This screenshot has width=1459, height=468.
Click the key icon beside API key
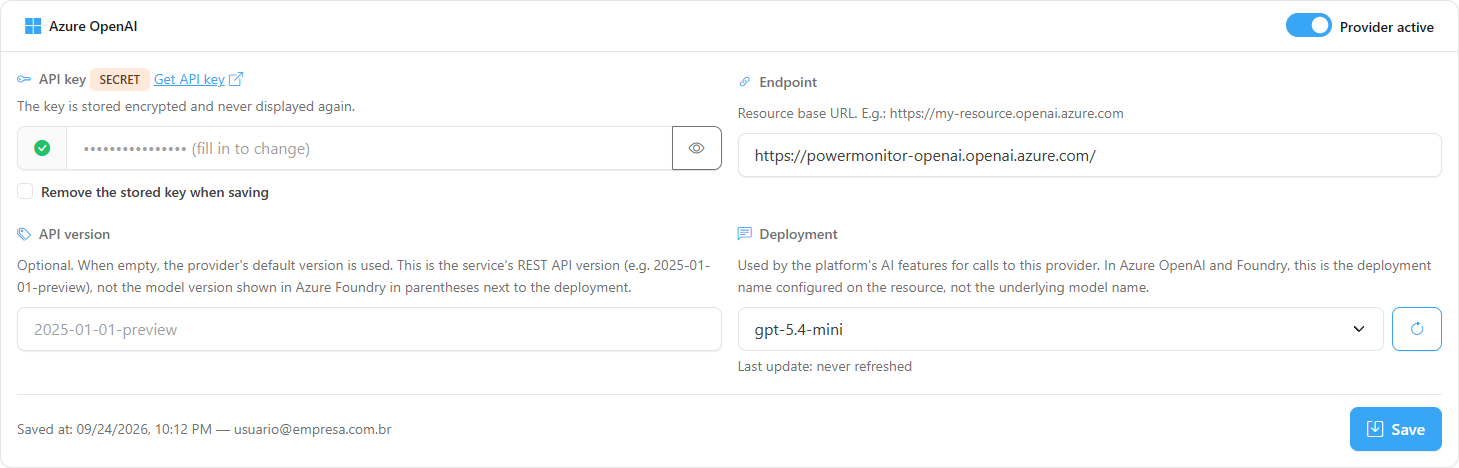pyautogui.click(x=25, y=79)
